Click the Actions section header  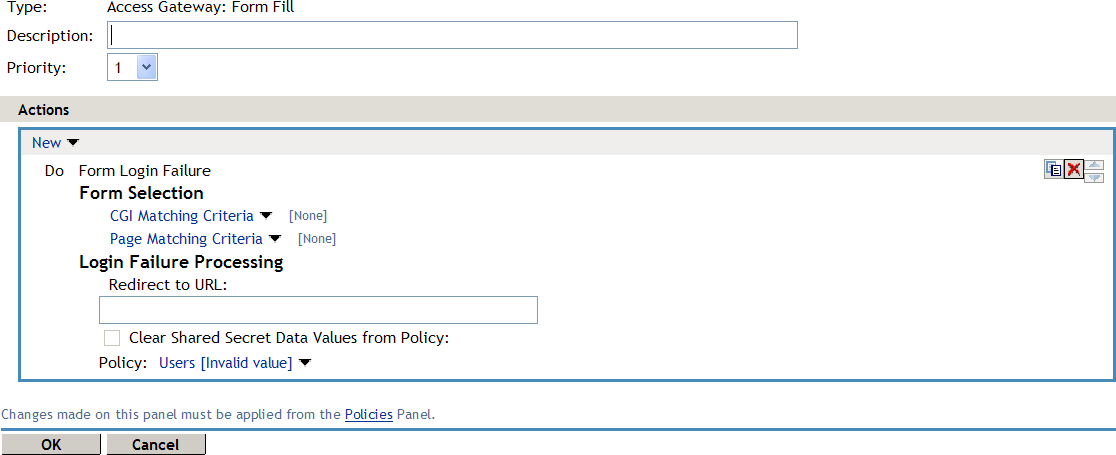point(43,110)
